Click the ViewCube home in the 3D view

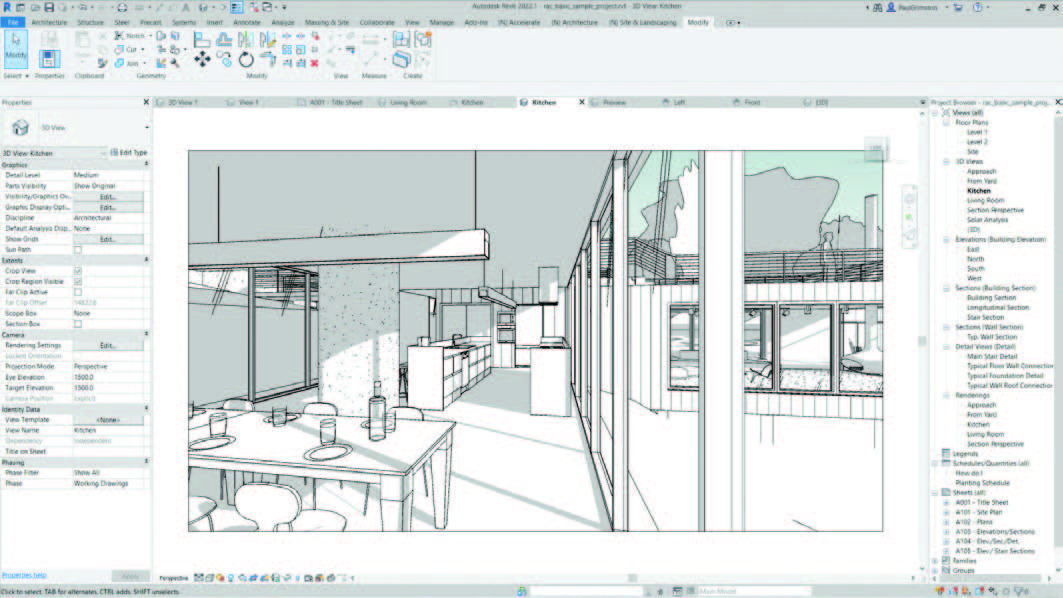point(875,150)
